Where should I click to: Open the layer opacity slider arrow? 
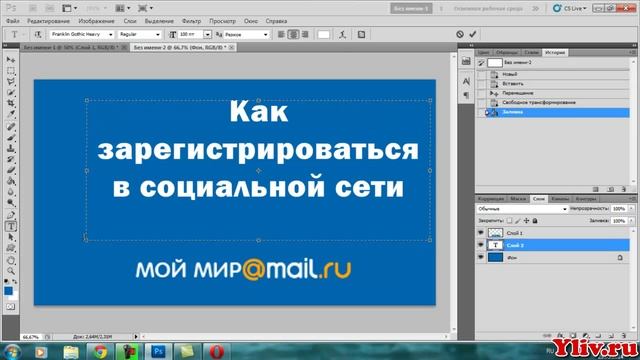click(631, 209)
